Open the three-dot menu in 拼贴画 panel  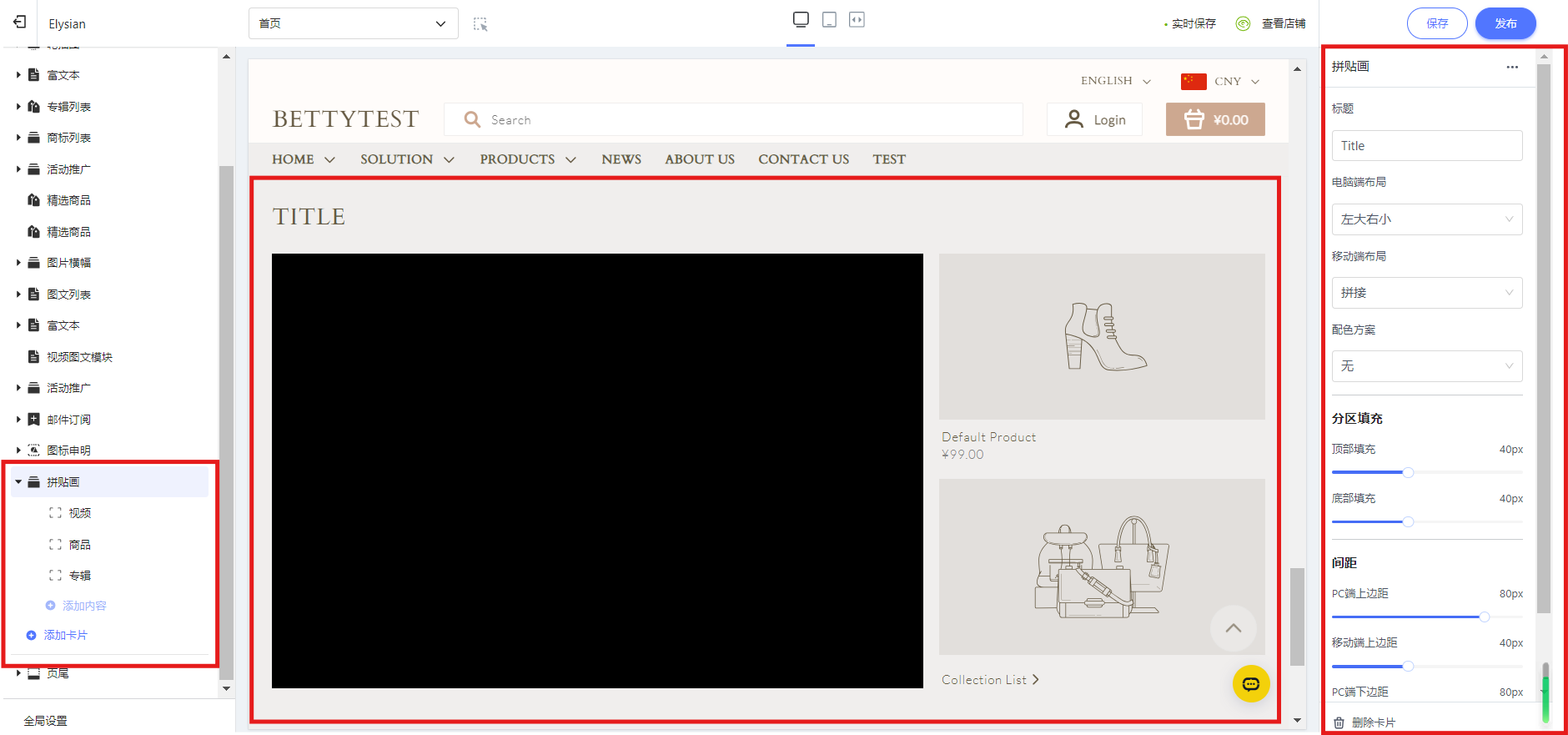1512,67
